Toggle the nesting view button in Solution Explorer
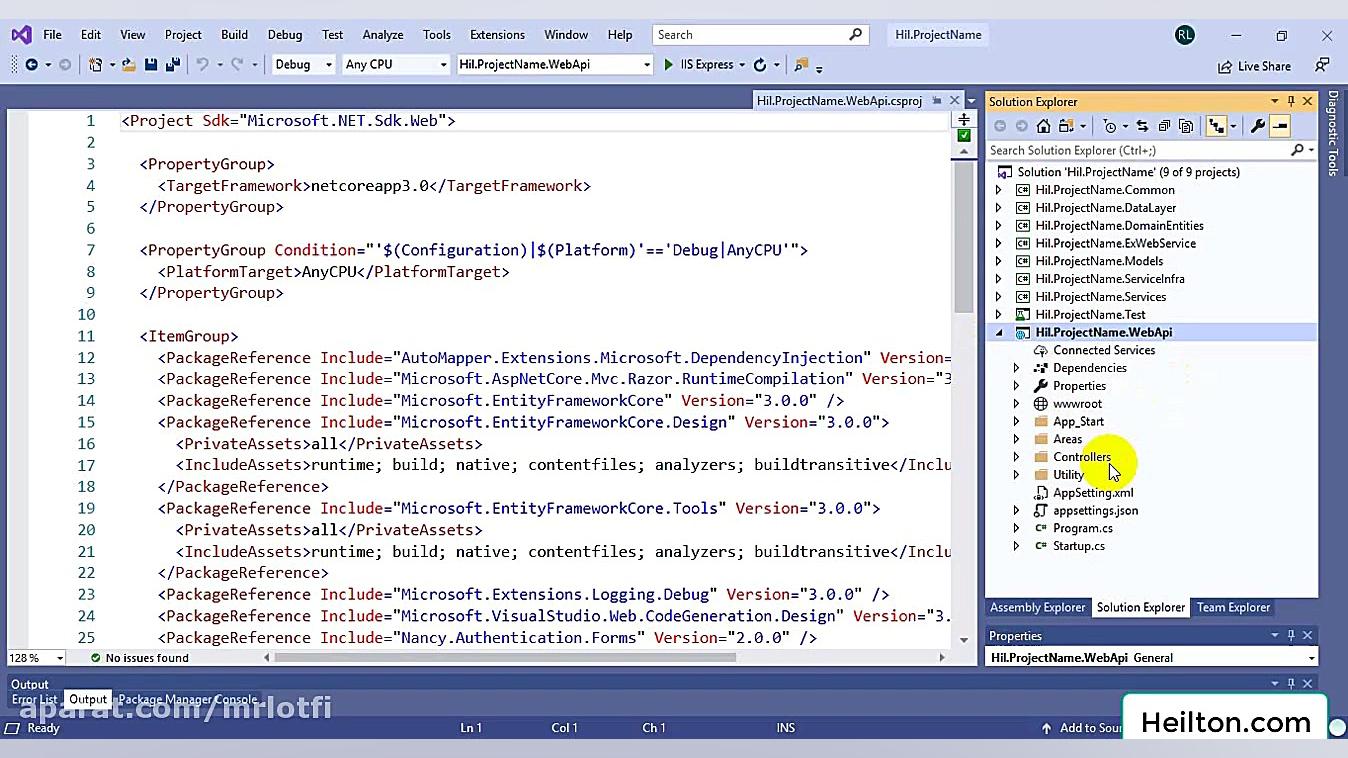The height and width of the screenshot is (758, 1348). point(1216,126)
